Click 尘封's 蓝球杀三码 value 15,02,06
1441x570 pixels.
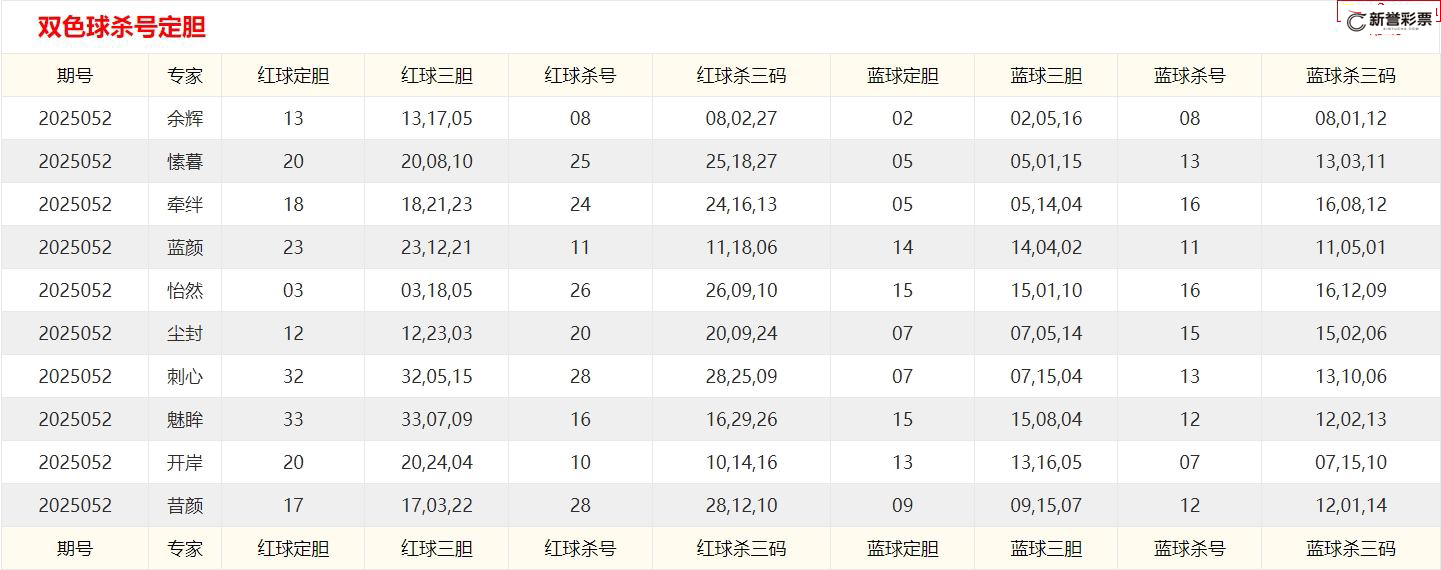tap(1351, 333)
